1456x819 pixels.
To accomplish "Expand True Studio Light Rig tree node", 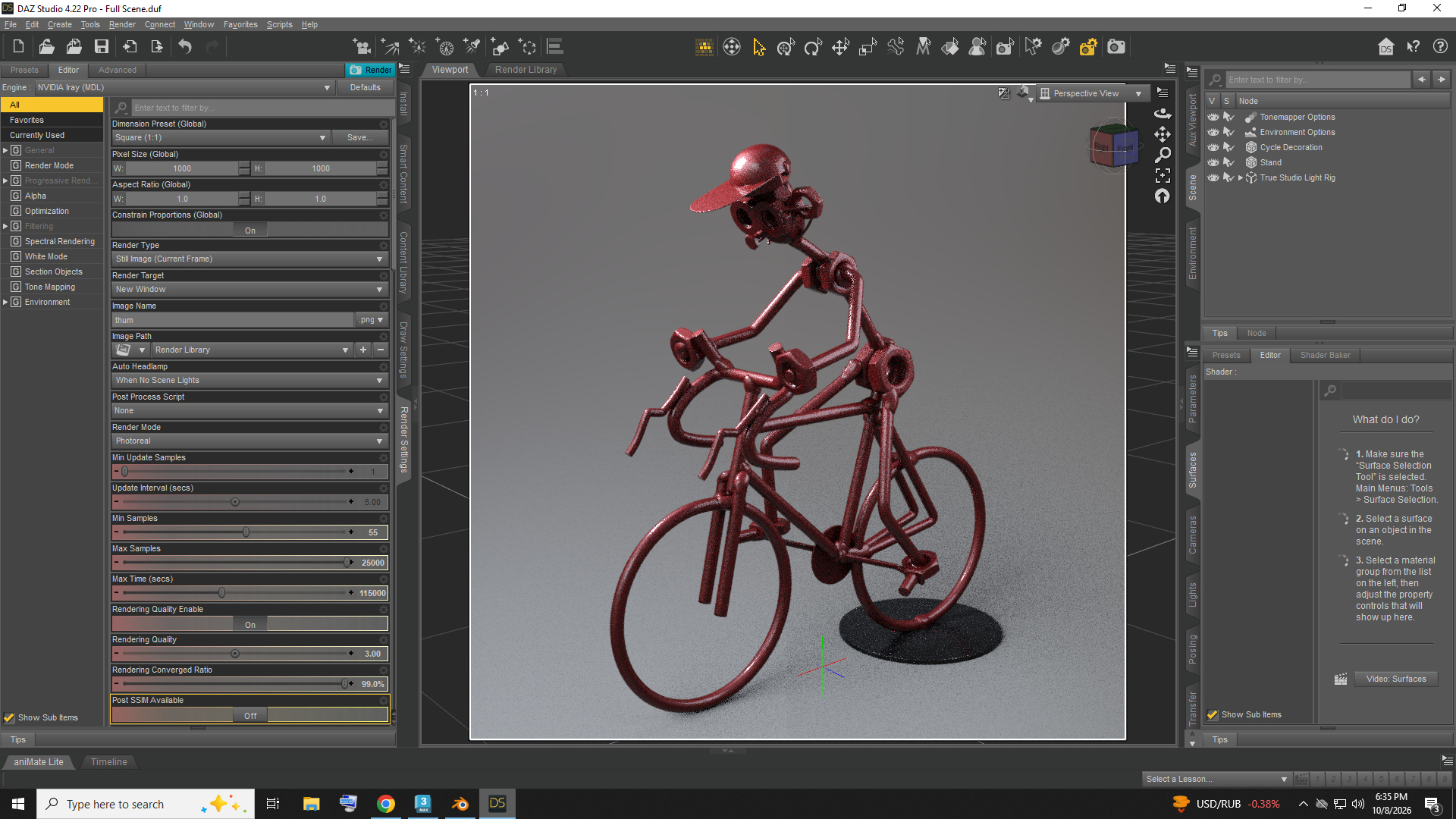I will (x=1241, y=177).
